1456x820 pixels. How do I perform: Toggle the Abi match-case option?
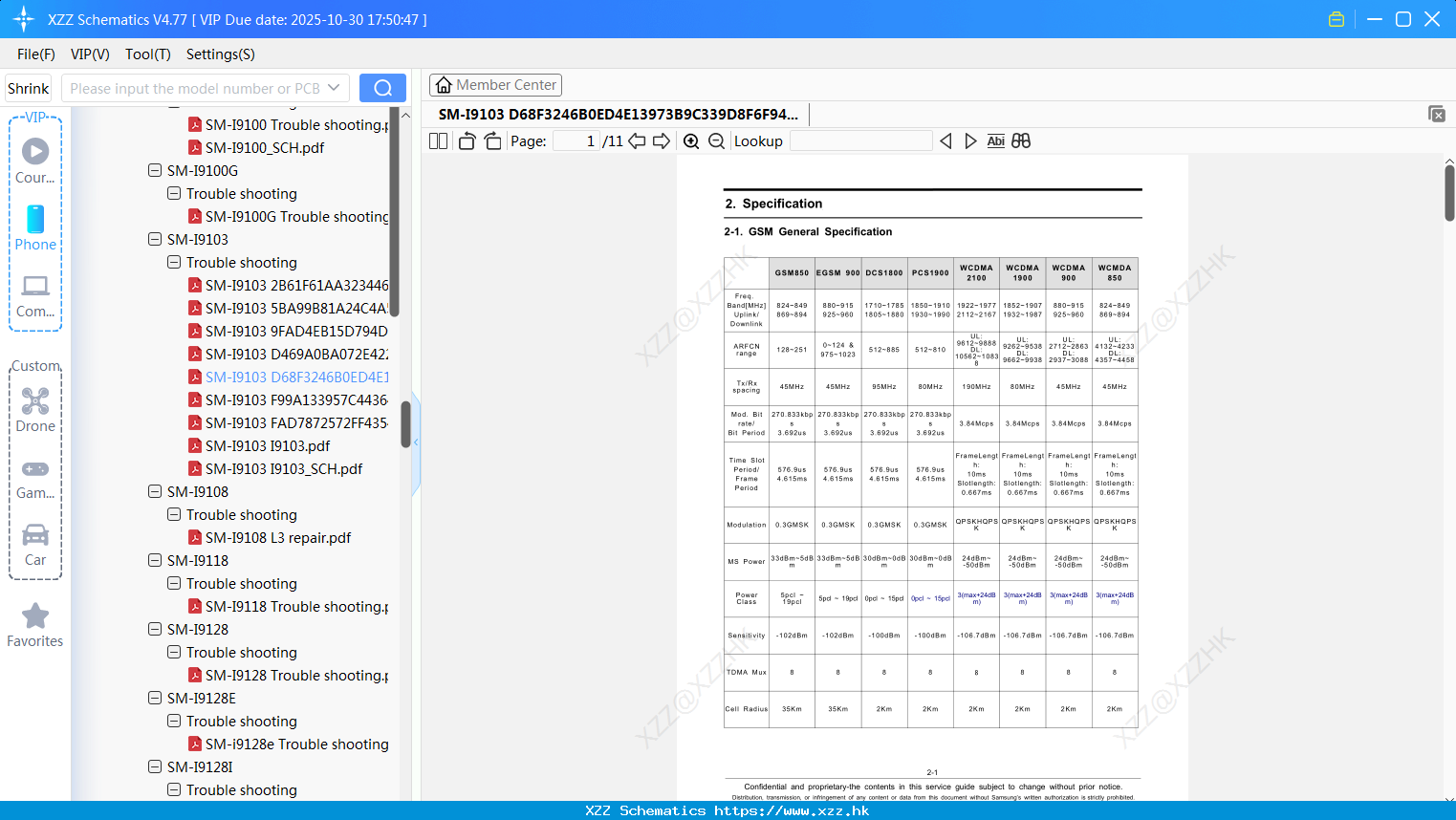point(995,140)
